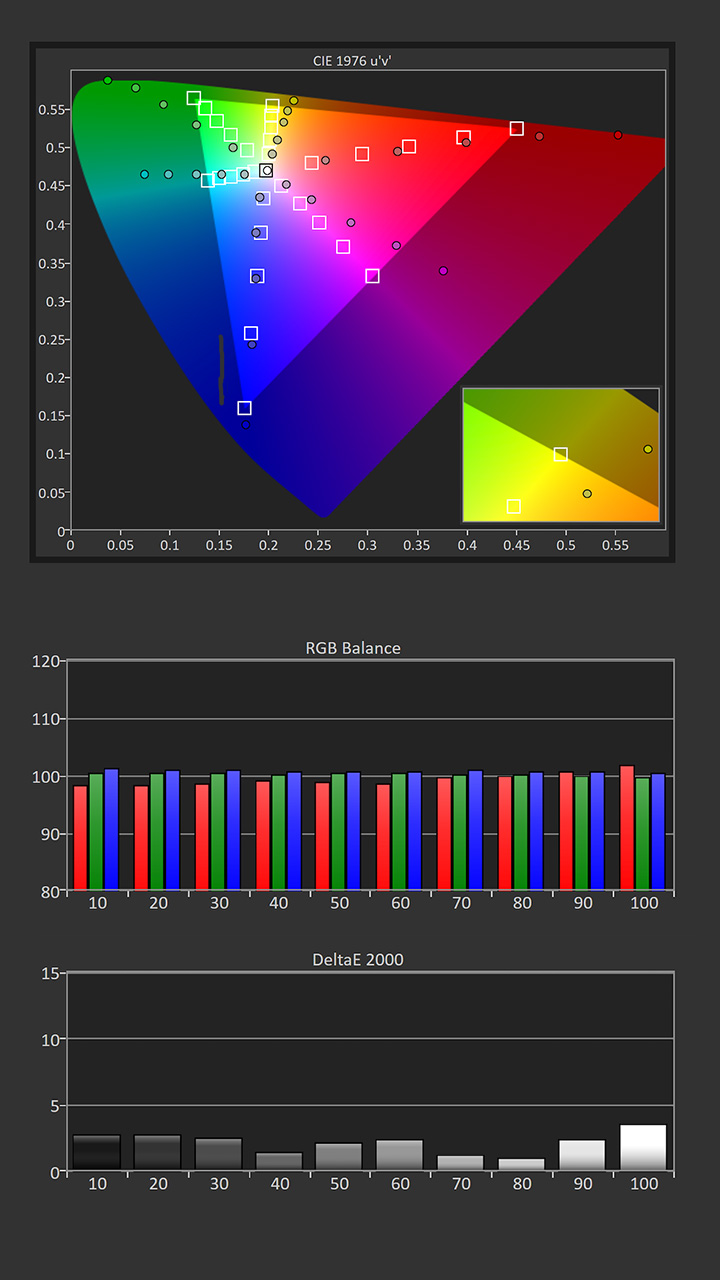The image size is (720, 1280).
Task: Click the blue primary target square near 0.15
Action: [244, 408]
